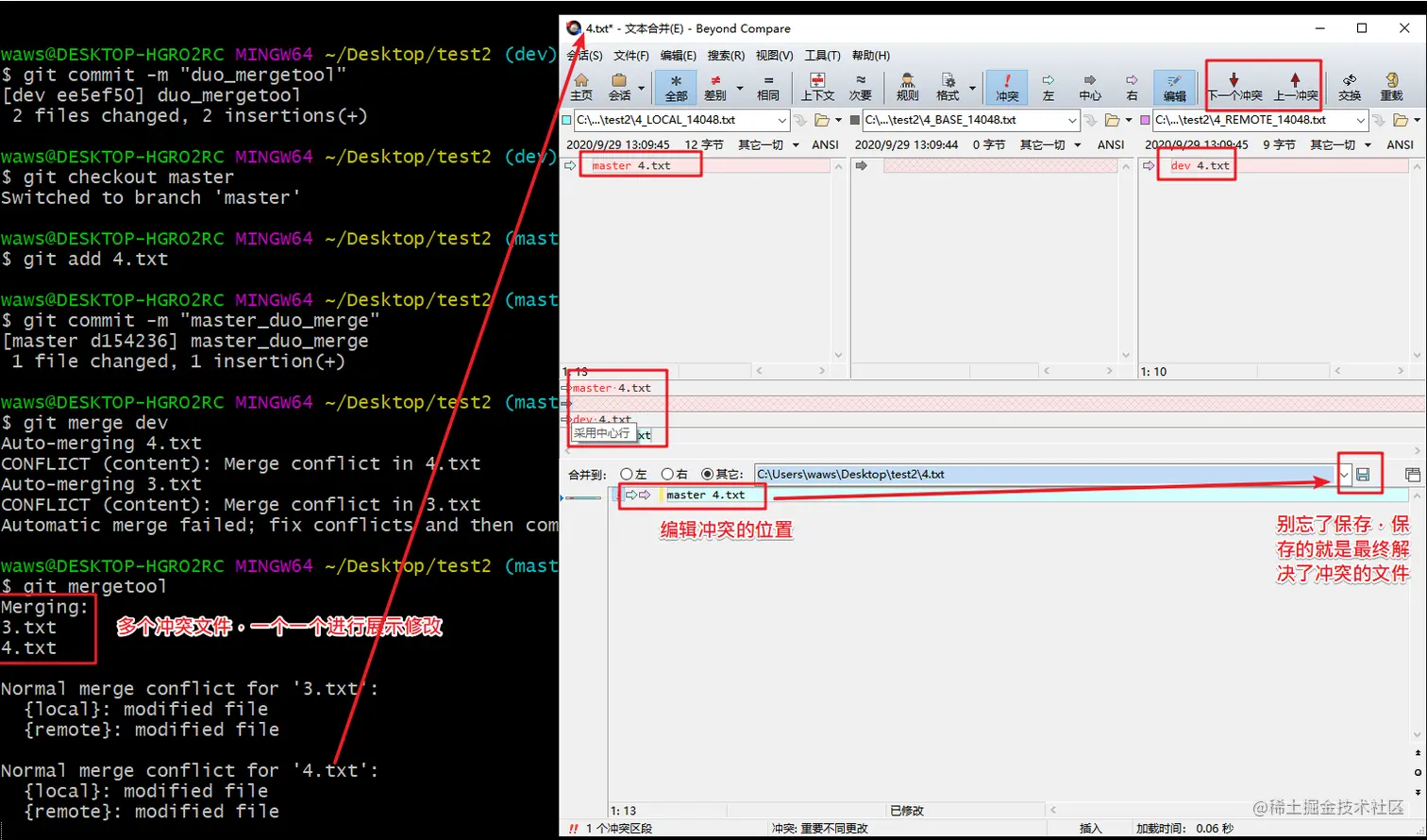Show only Differences (差别)

point(715,87)
